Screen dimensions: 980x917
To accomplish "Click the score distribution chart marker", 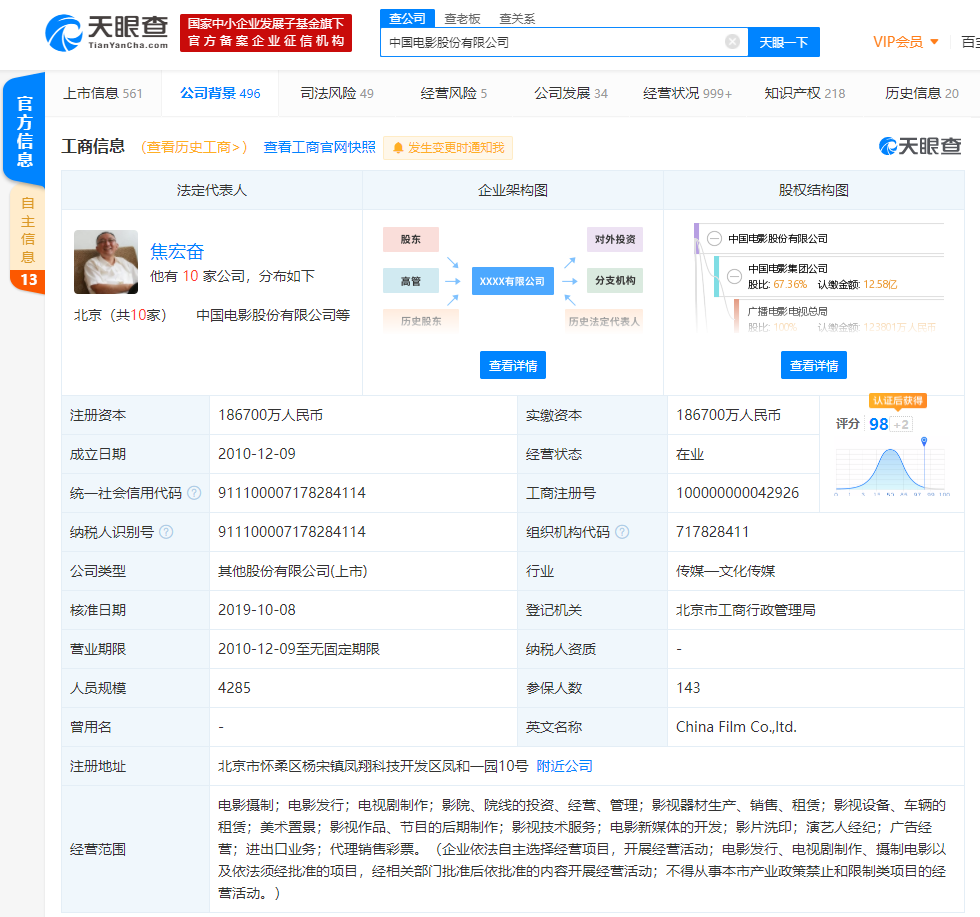I will coord(924,441).
